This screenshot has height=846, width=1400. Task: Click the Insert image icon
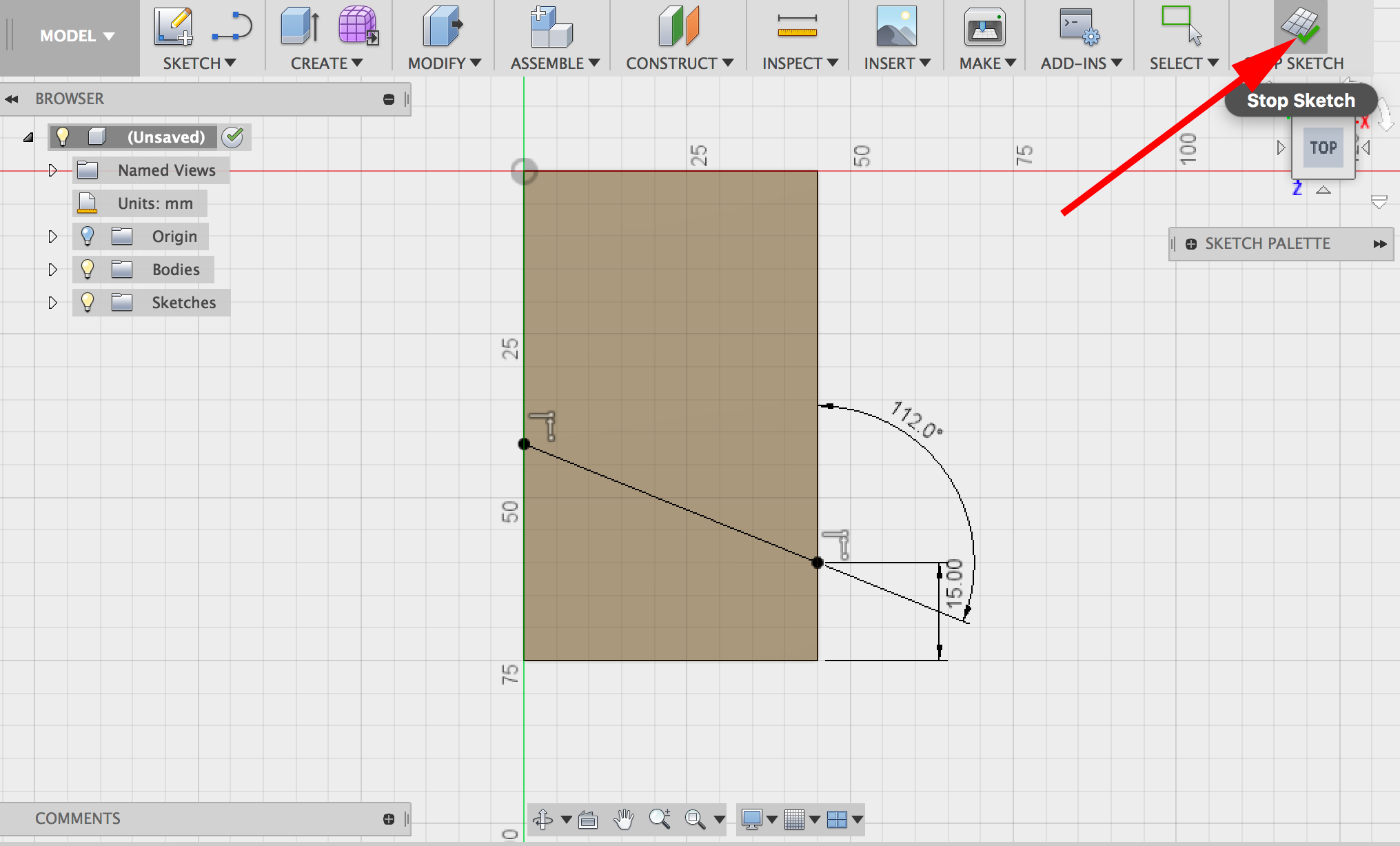(896, 27)
